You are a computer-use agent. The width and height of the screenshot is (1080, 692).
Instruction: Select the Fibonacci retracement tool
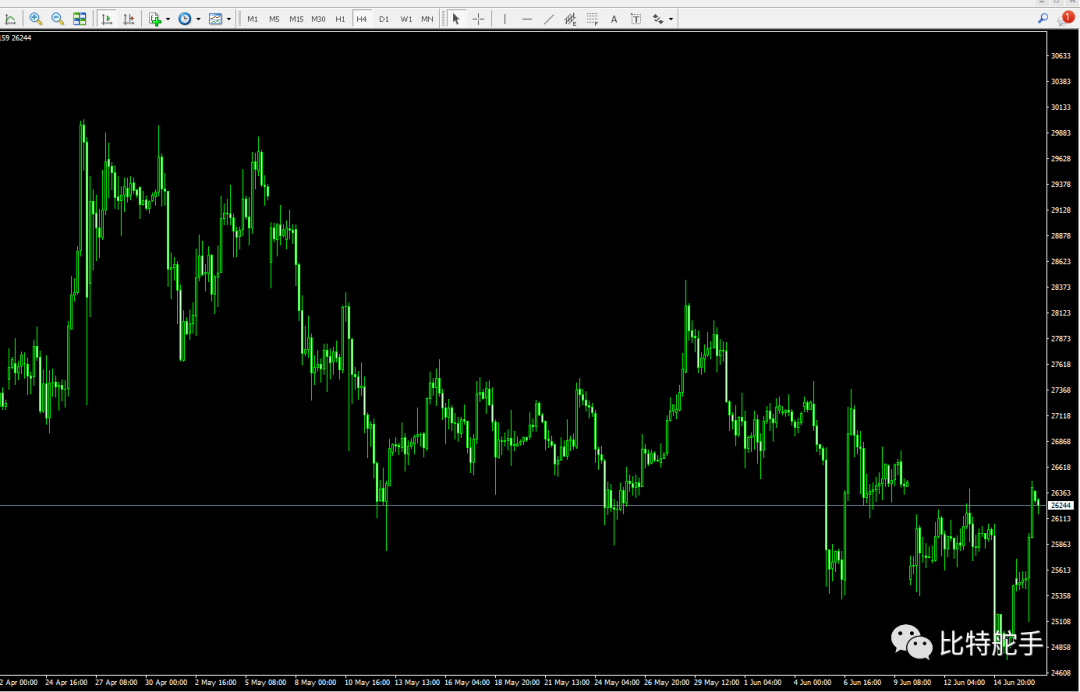(592, 19)
